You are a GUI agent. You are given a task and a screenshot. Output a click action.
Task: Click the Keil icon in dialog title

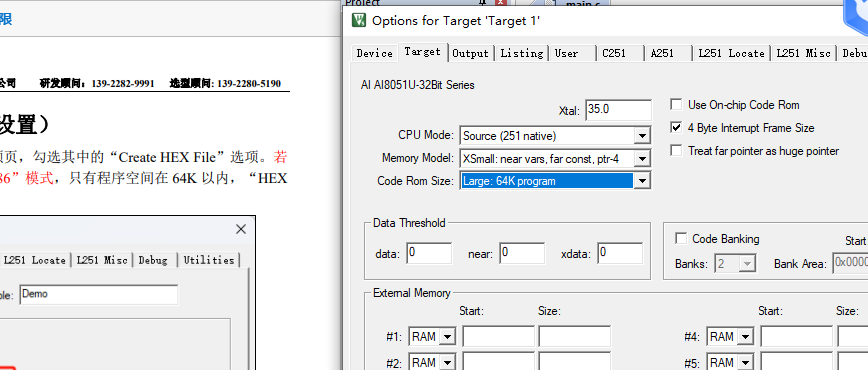click(x=359, y=20)
